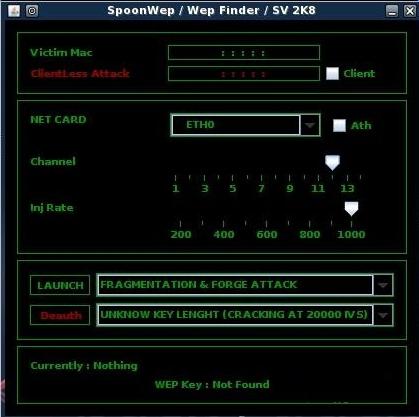This screenshot has height=417, width=419.
Task: Click the Inj Rate slider handle
Action: [x=351, y=209]
